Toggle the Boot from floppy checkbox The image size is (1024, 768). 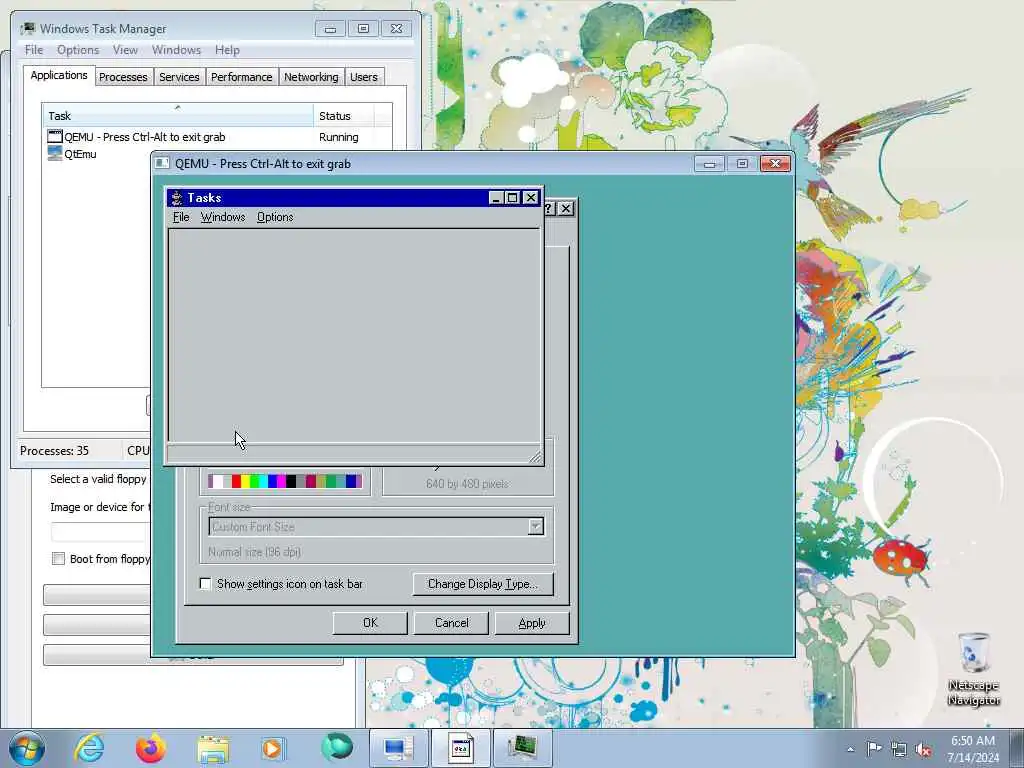pos(58,558)
